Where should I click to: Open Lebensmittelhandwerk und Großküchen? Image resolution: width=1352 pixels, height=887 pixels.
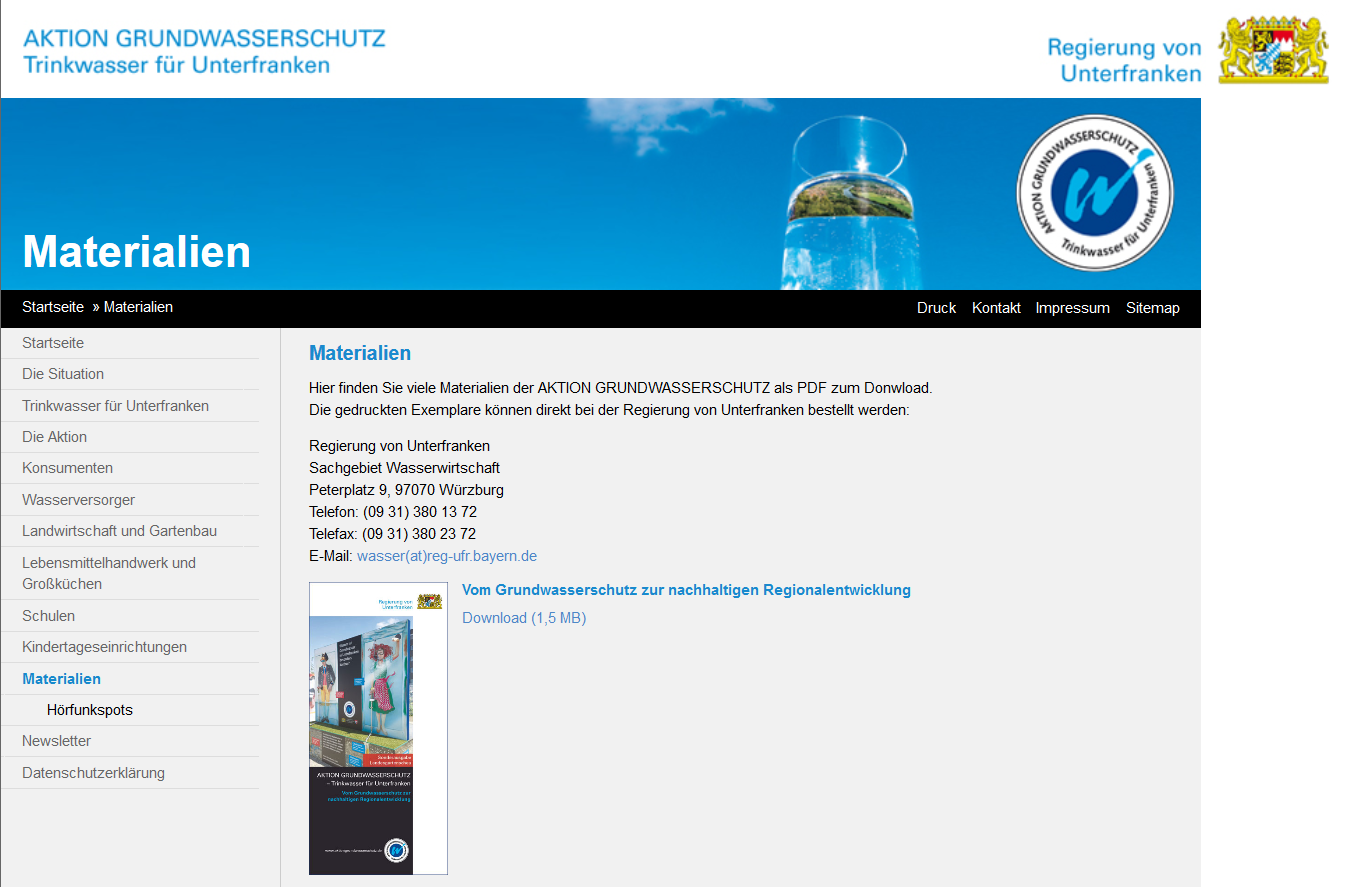point(130,573)
